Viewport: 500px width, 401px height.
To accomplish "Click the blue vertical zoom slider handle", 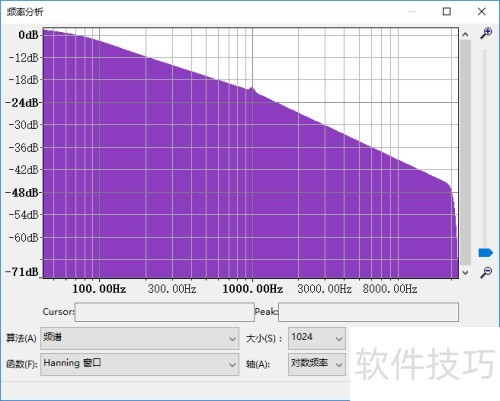I will (485, 253).
